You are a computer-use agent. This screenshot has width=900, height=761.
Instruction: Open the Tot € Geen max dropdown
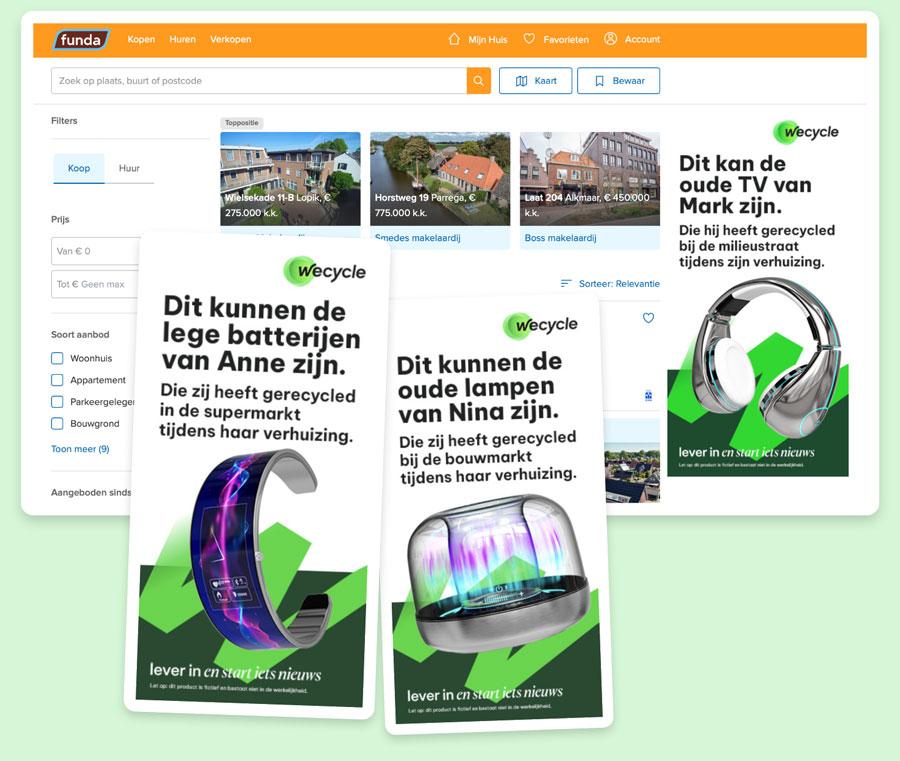95,284
